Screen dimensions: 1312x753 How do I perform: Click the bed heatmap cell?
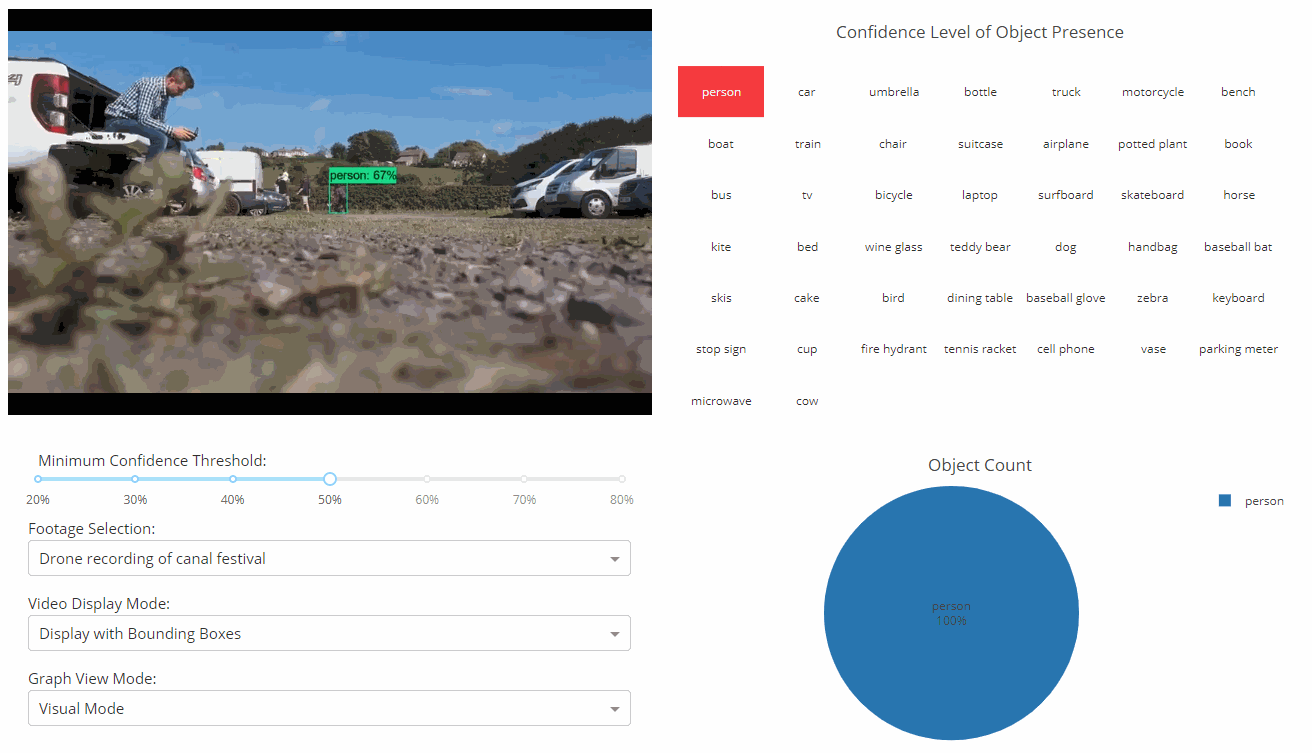point(807,247)
